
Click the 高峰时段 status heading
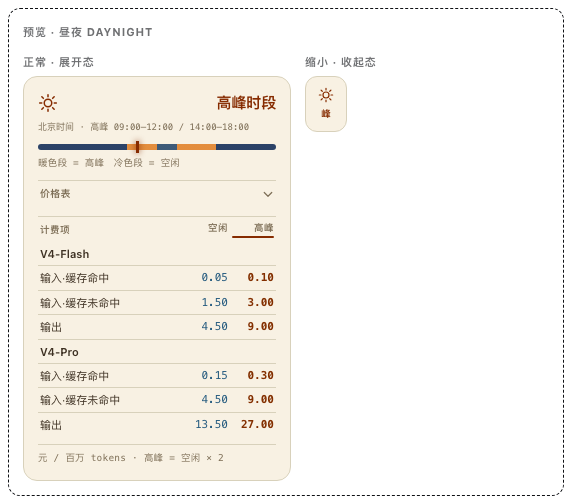coord(246,103)
